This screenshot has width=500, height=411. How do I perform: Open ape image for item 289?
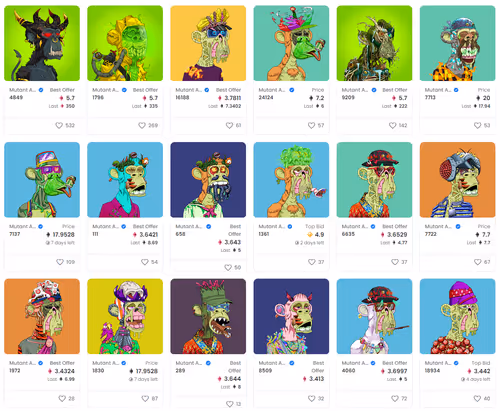click(208, 316)
